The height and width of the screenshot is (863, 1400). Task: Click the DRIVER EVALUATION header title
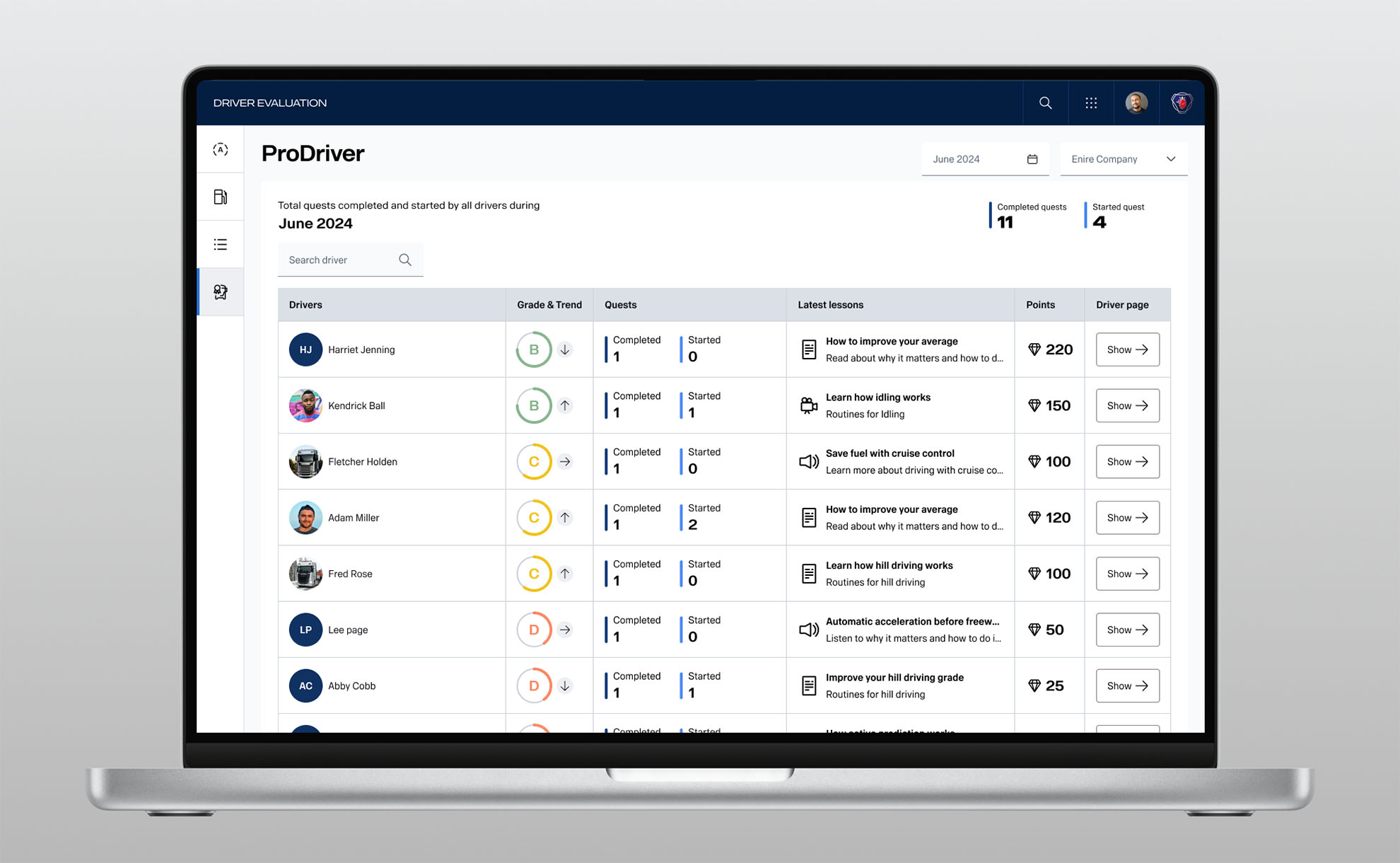(270, 103)
